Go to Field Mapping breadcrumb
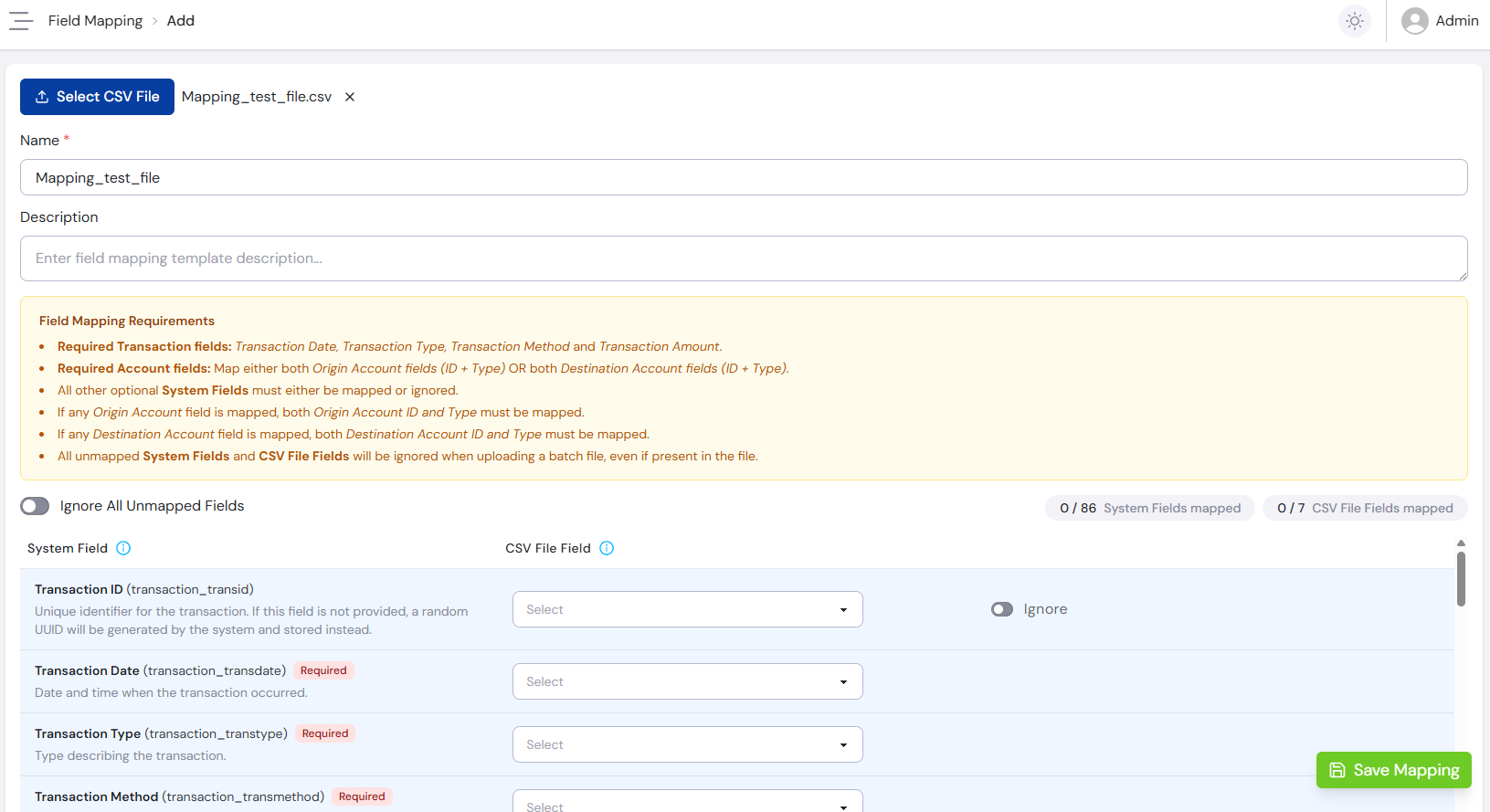Image resolution: width=1490 pixels, height=812 pixels. [x=95, y=21]
